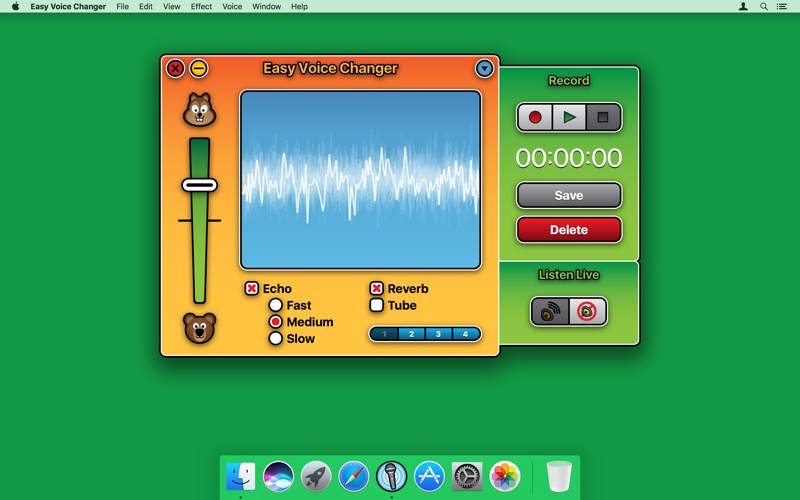Open the Apple menu
Screen dimensions: 800x500
(15, 6)
